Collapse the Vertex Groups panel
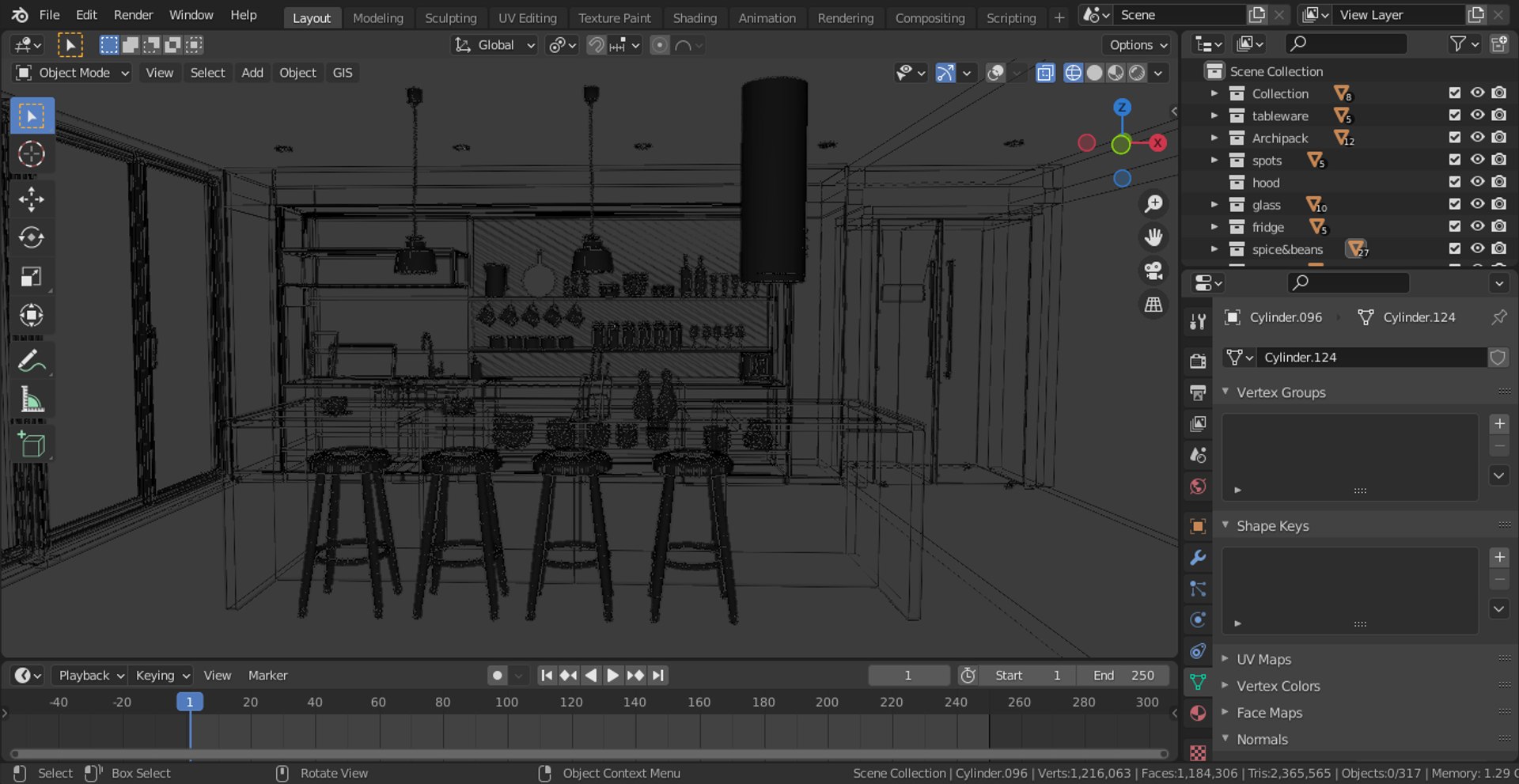This screenshot has height=784, width=1519. 1225,392
